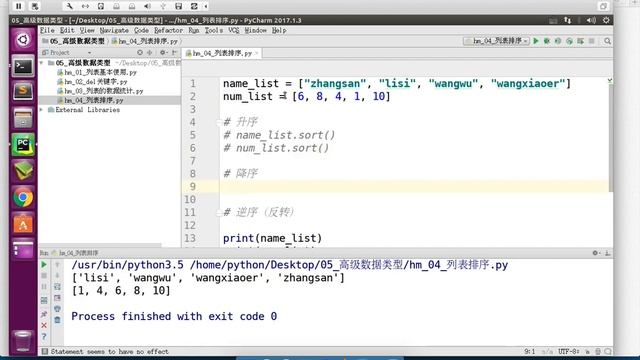Collapse the comment block fold marker at line 4

(219, 122)
